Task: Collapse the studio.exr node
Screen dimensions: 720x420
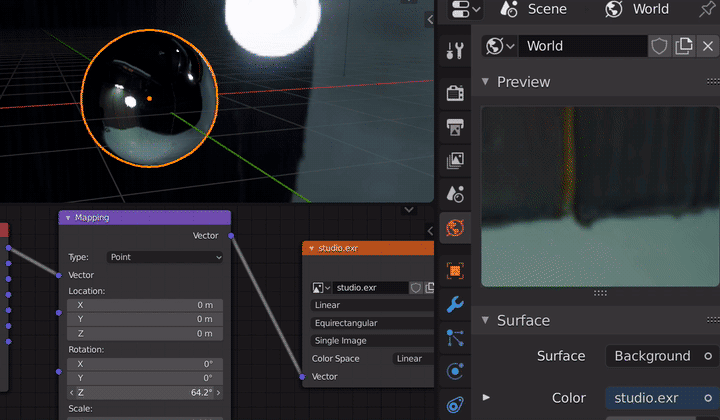Action: 312,248
